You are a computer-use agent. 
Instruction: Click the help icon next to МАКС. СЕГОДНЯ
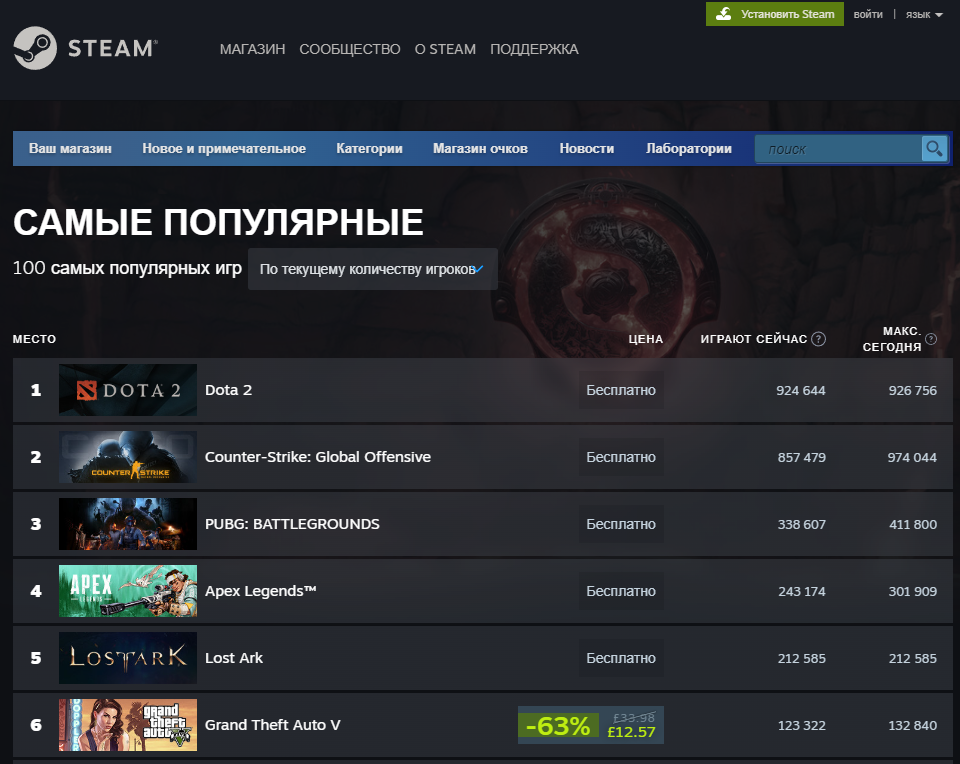(931, 339)
